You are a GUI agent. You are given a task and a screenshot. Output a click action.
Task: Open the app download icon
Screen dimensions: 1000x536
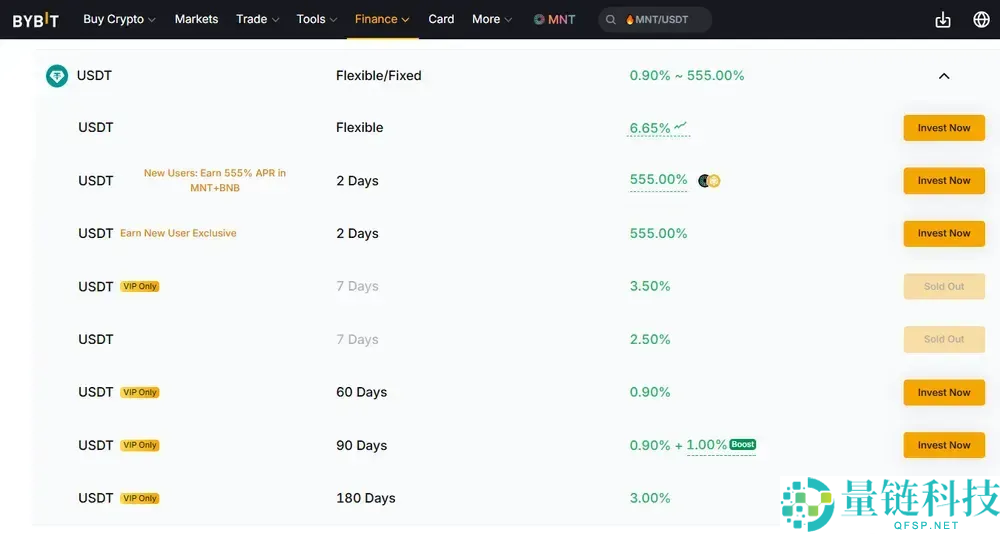coord(943,20)
